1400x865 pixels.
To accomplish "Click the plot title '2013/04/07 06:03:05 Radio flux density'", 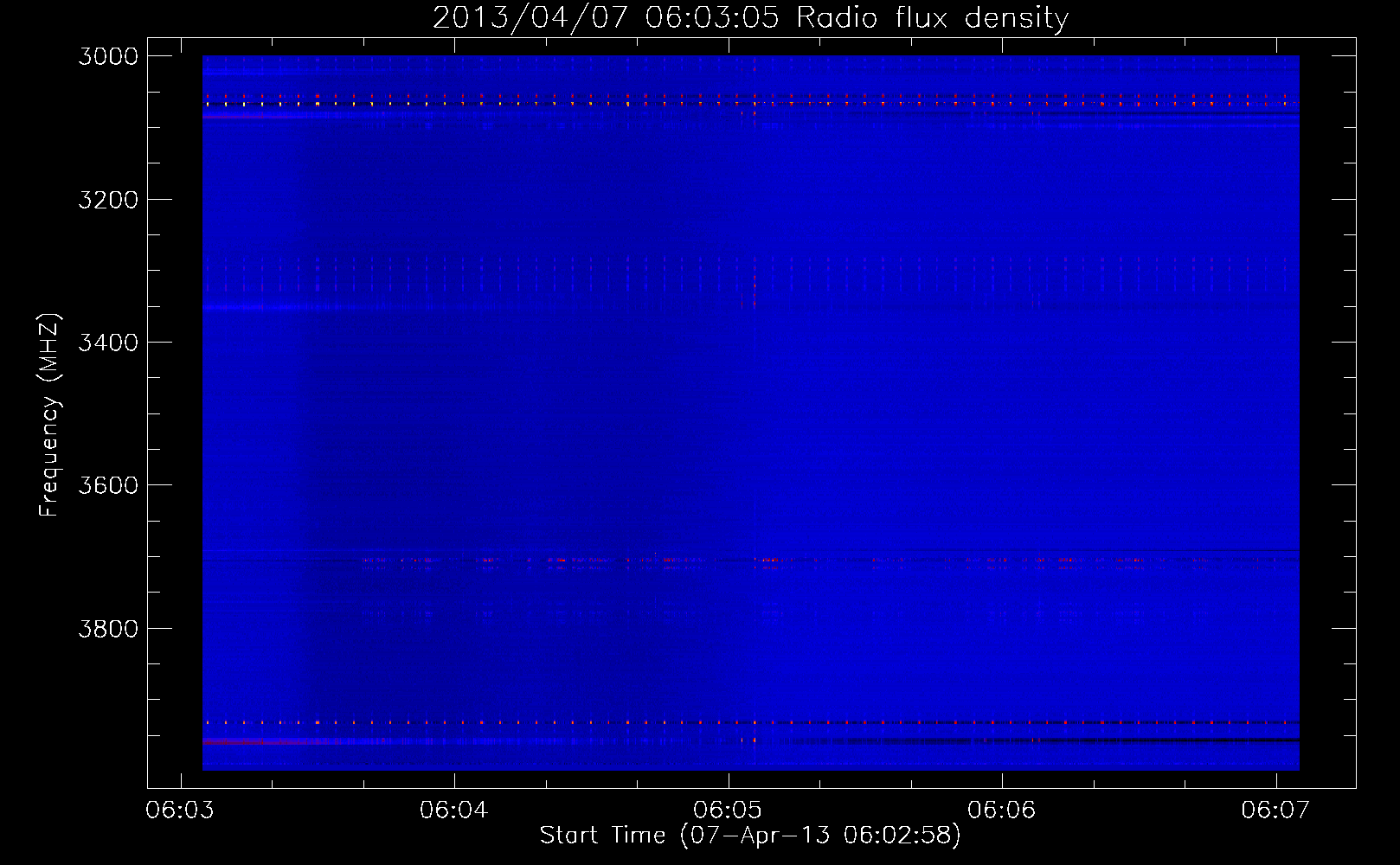I will tap(750, 18).
